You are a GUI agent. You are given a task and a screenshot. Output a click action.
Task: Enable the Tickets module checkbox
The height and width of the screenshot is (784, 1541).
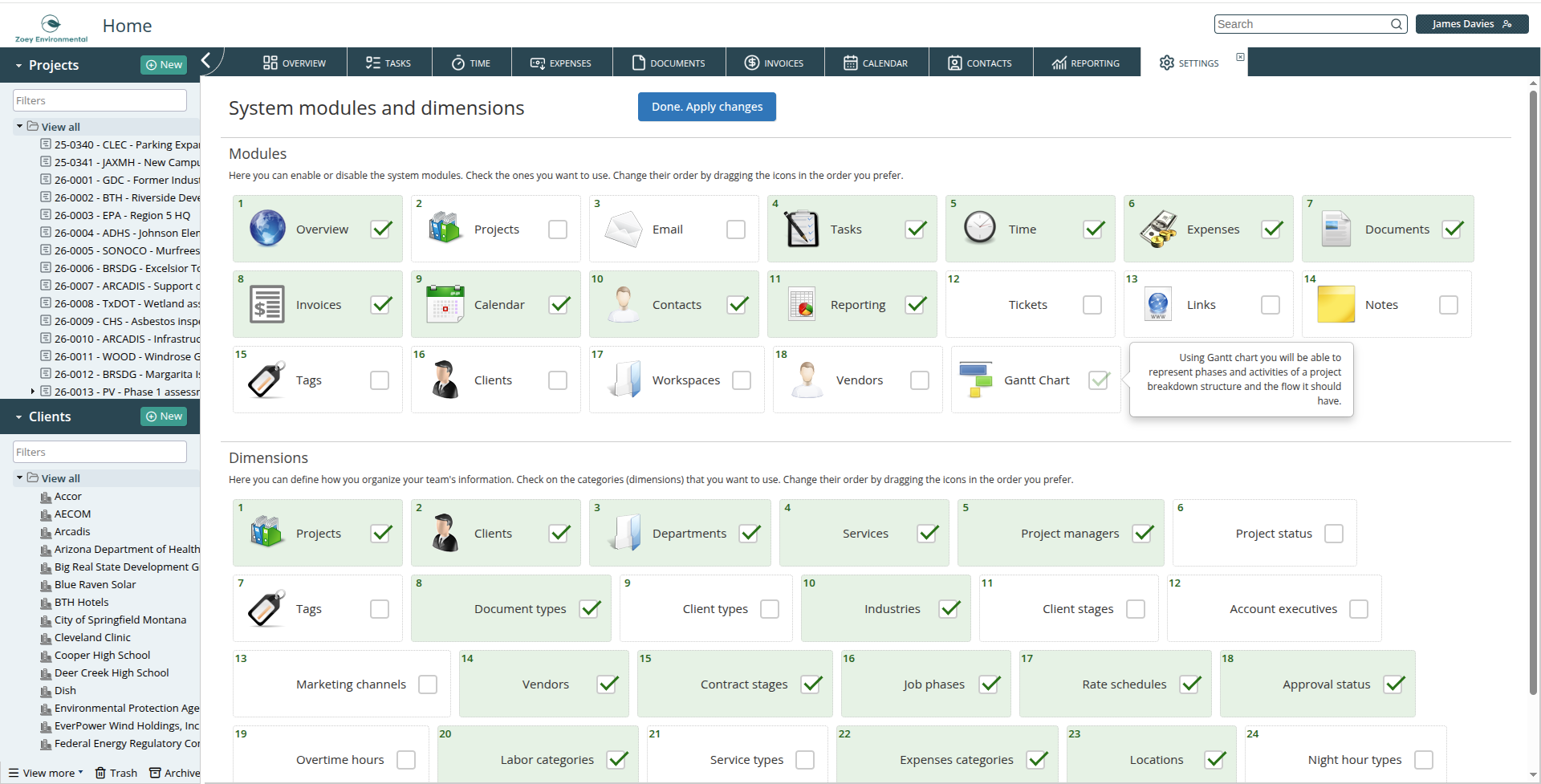[1092, 305]
